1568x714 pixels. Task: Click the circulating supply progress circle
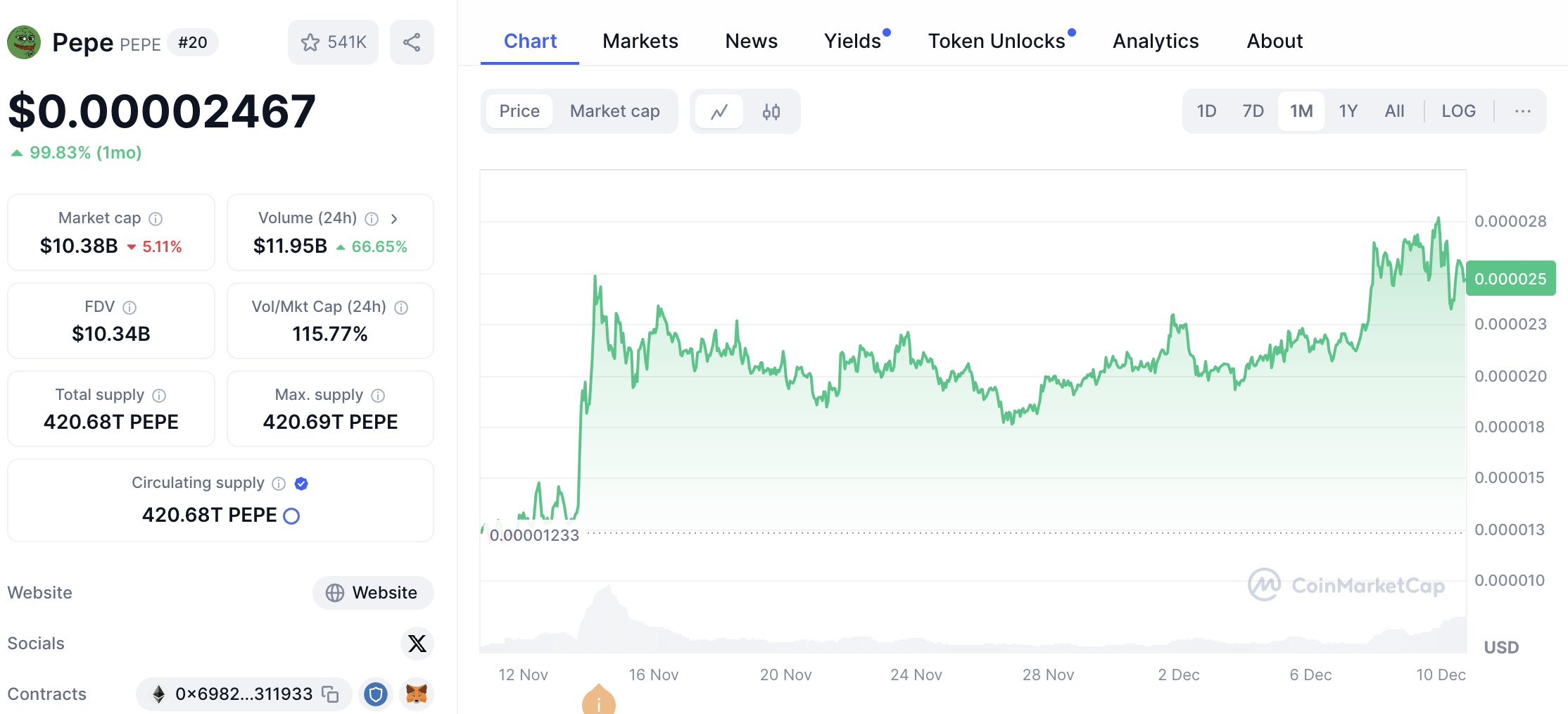[291, 516]
